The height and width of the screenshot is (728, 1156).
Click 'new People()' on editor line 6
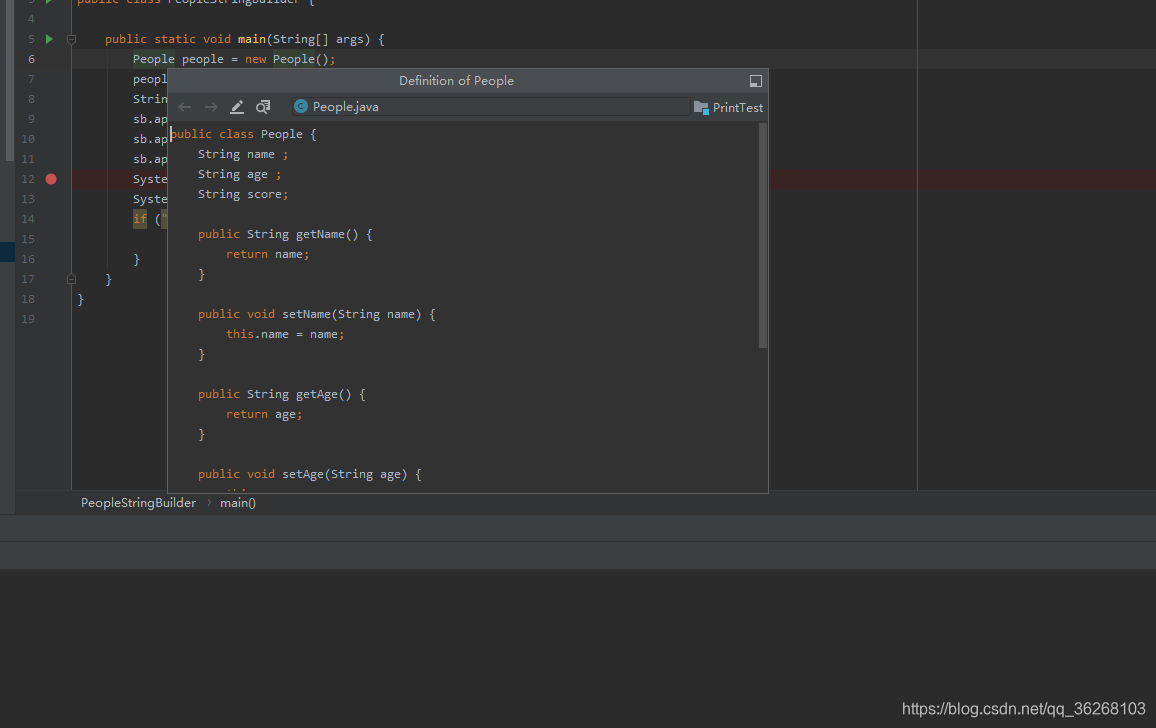pos(287,59)
